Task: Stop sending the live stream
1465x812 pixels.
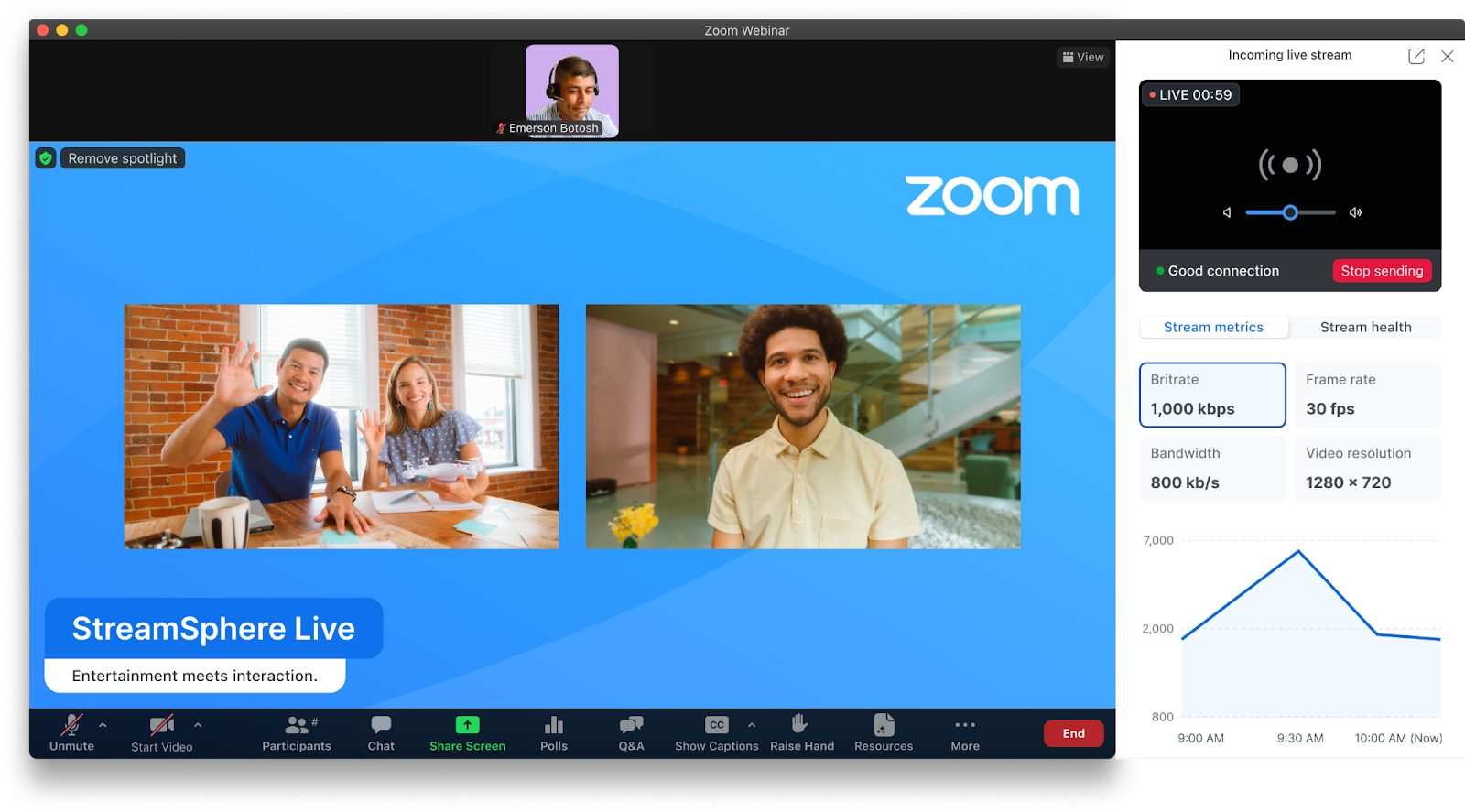Action: click(x=1382, y=271)
